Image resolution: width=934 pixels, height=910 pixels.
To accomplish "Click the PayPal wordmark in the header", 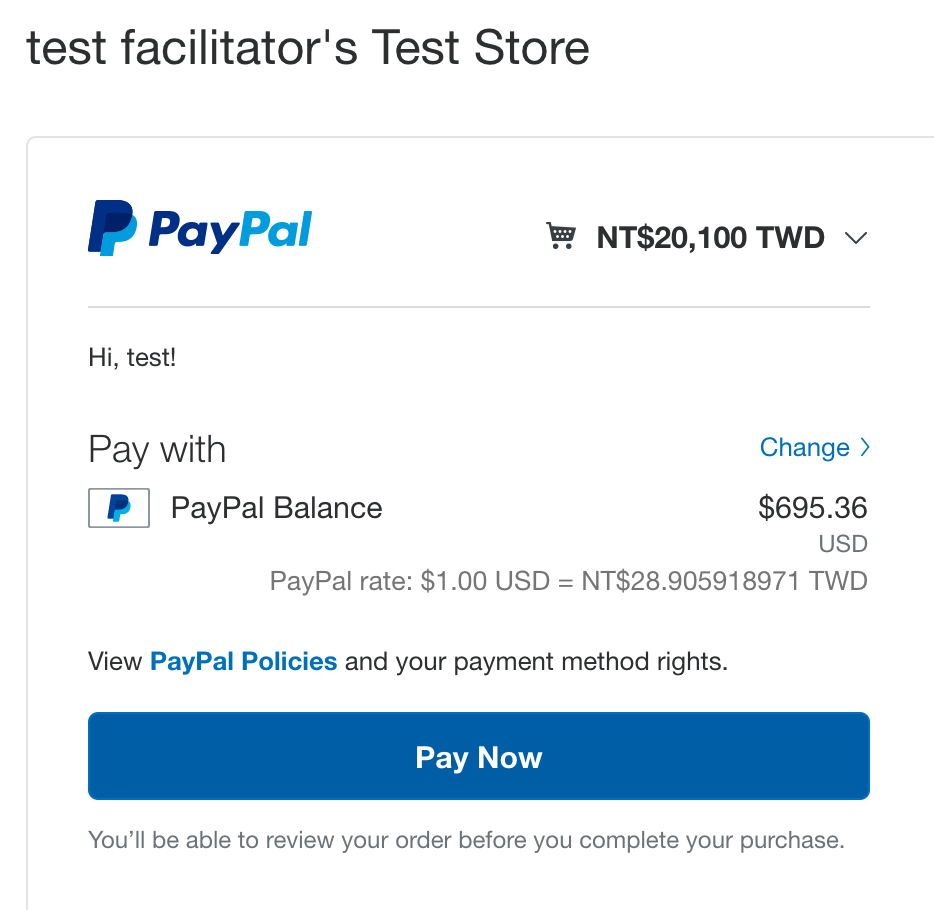I will tap(230, 231).
